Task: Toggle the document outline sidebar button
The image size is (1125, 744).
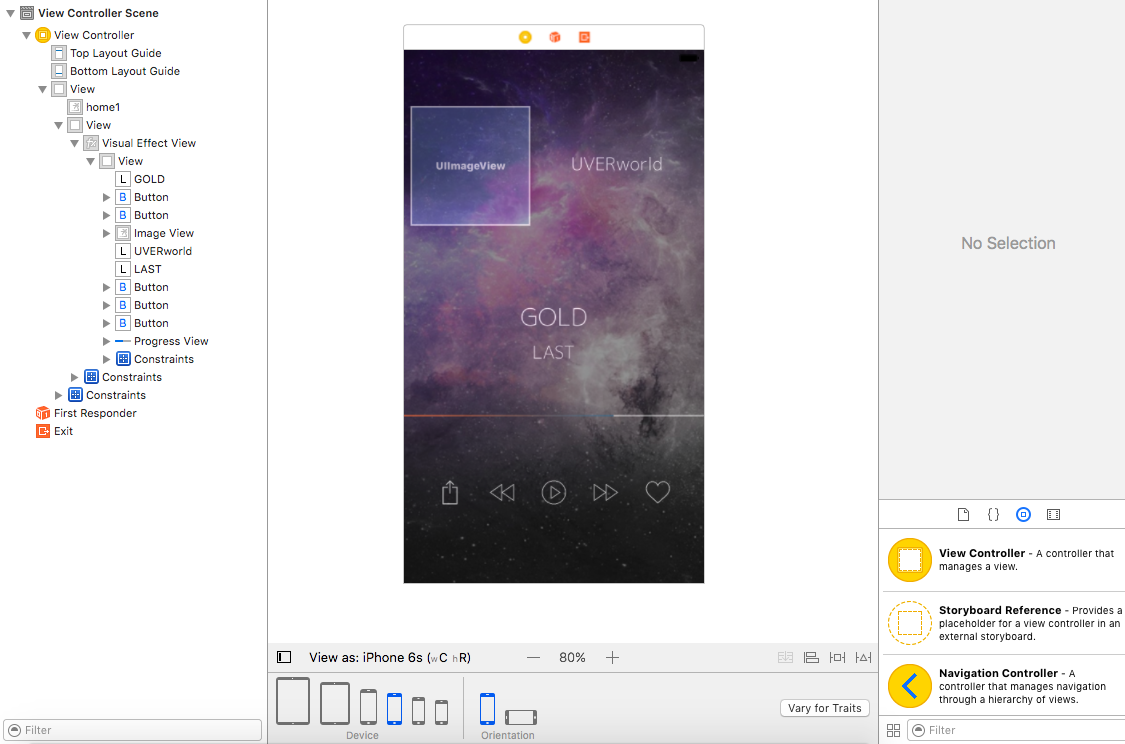Action: coord(284,657)
